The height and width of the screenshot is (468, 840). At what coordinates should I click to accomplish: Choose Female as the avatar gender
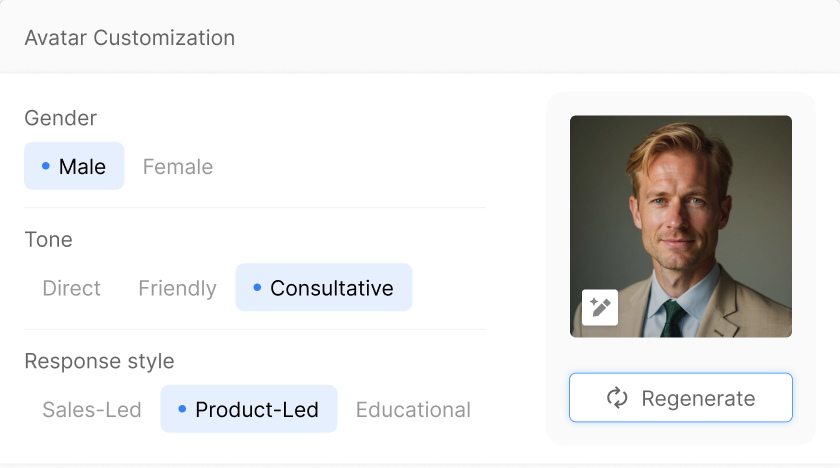pos(178,167)
